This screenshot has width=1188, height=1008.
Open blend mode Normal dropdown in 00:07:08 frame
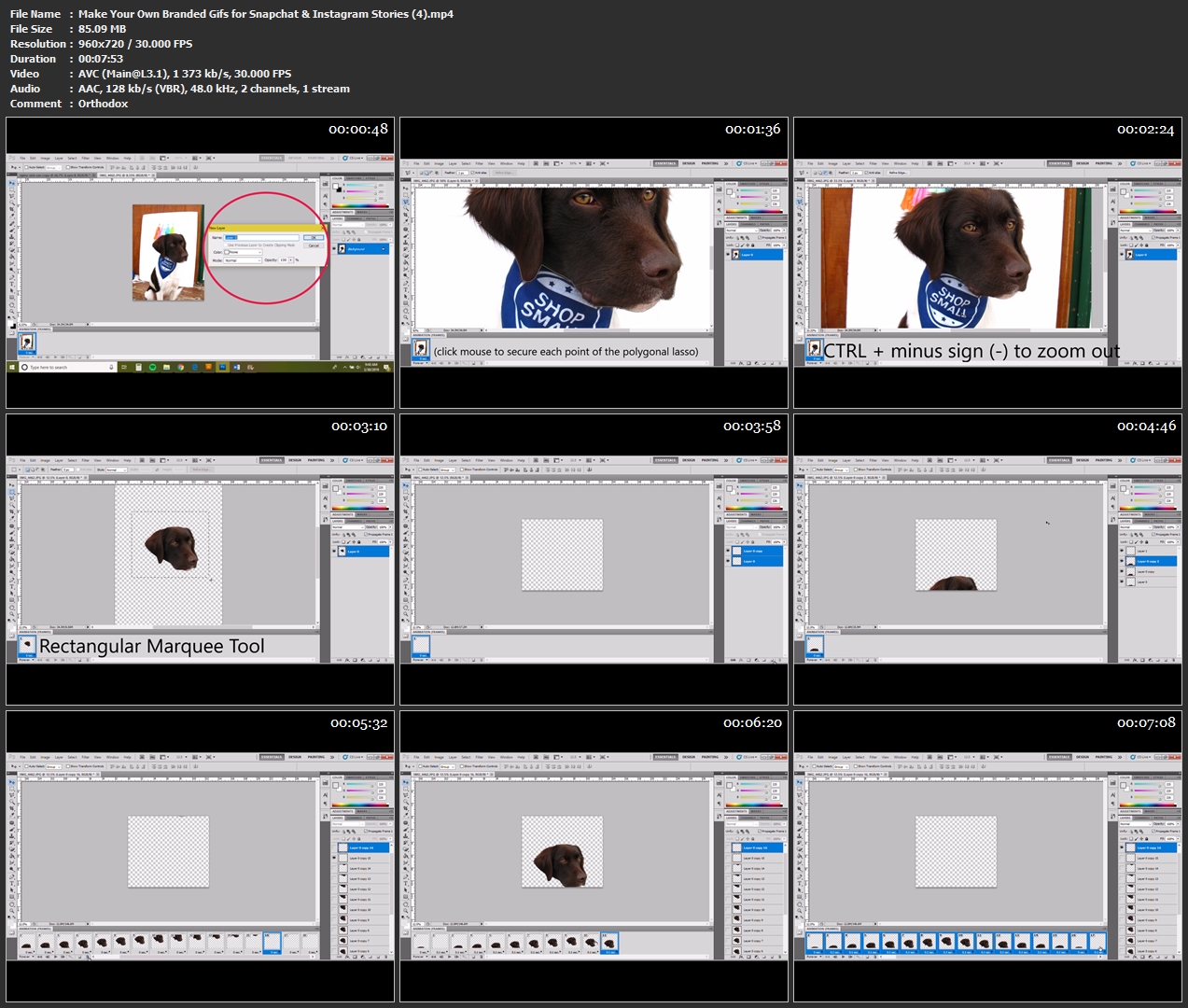click(x=1136, y=823)
